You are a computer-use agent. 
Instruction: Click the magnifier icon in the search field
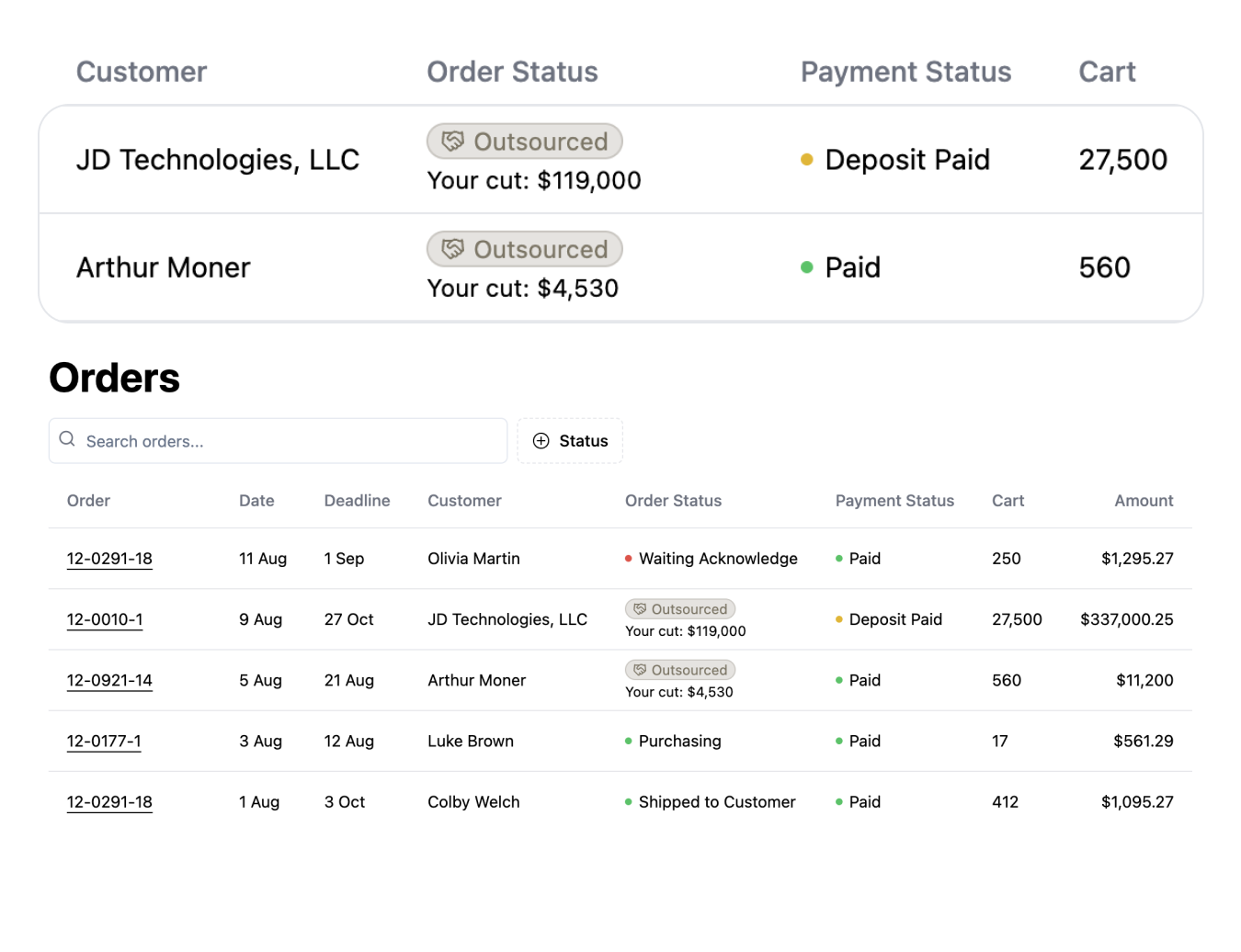67,440
